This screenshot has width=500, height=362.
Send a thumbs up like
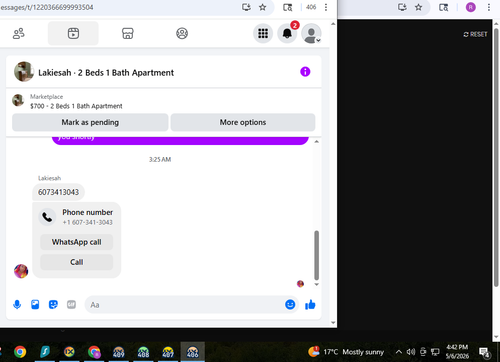tap(310, 304)
